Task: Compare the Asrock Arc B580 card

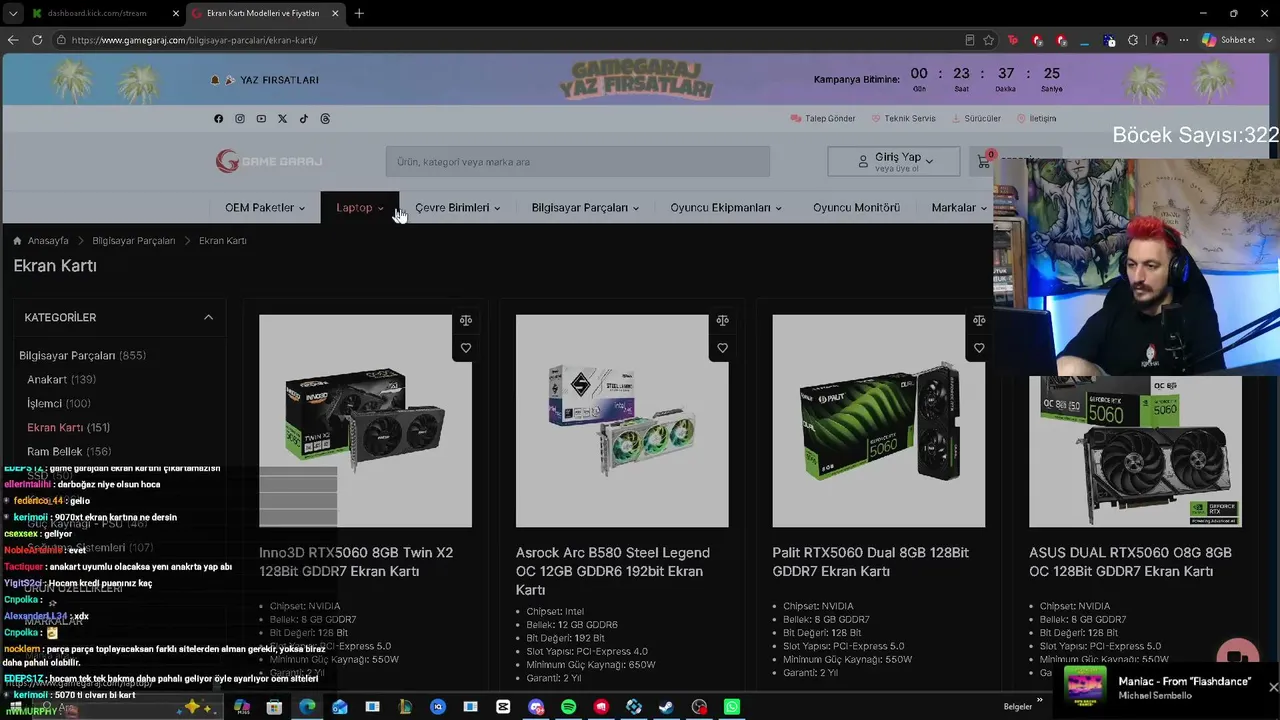Action: coord(722,321)
